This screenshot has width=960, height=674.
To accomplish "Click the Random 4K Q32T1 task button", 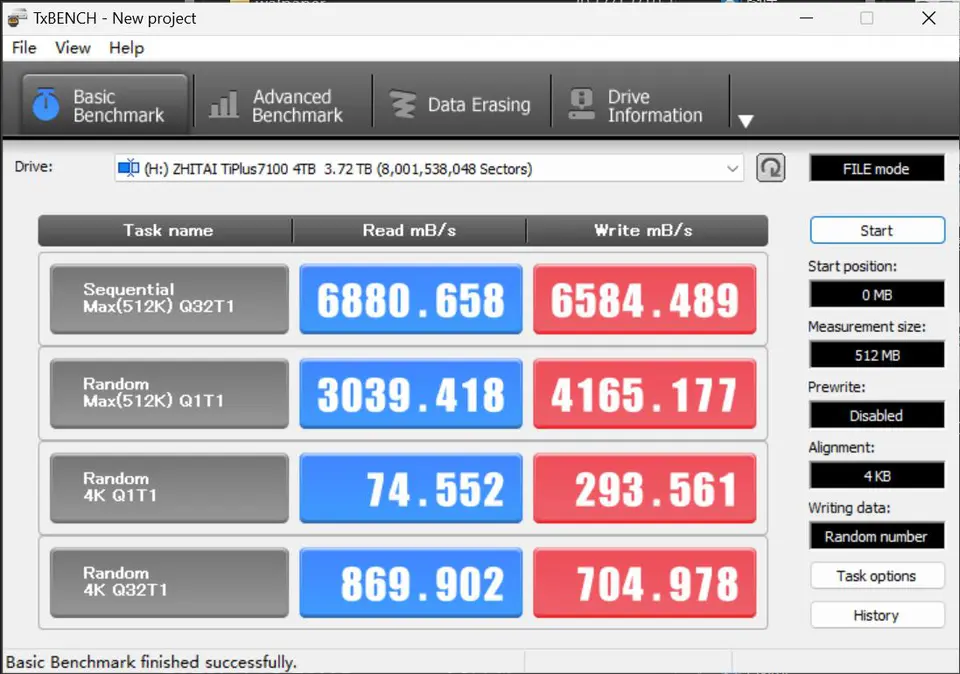I will pos(169,583).
